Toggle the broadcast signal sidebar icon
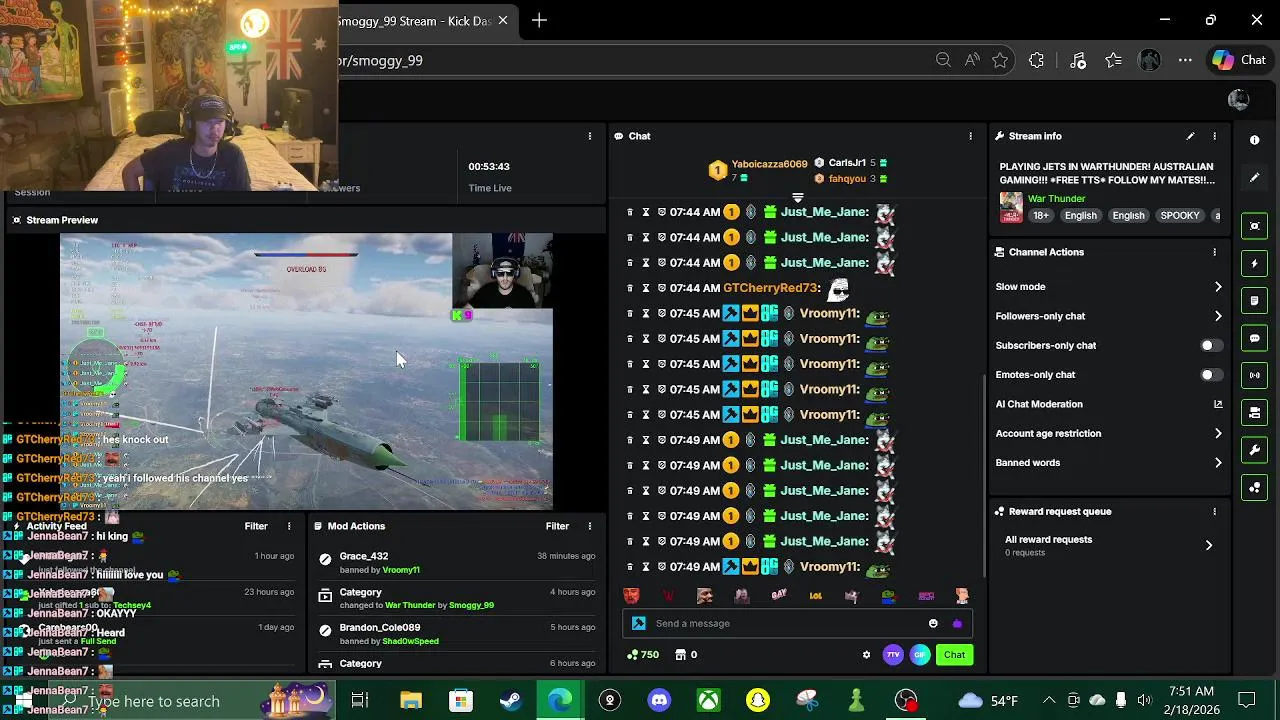Screen dimensions: 1280x720 click(x=1255, y=375)
